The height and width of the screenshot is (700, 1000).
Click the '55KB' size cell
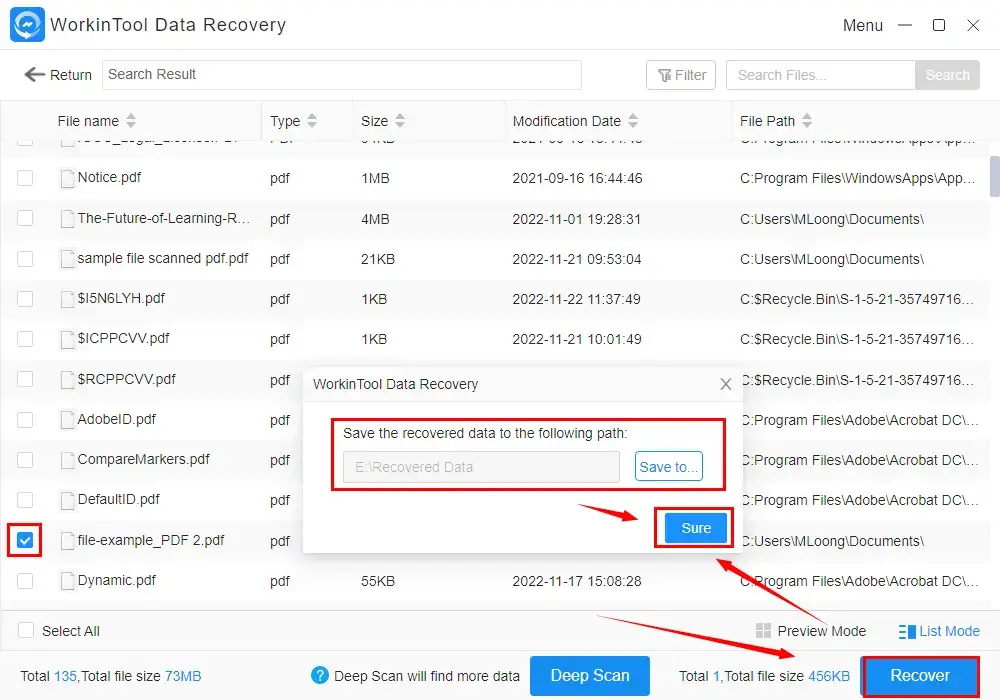pos(378,581)
